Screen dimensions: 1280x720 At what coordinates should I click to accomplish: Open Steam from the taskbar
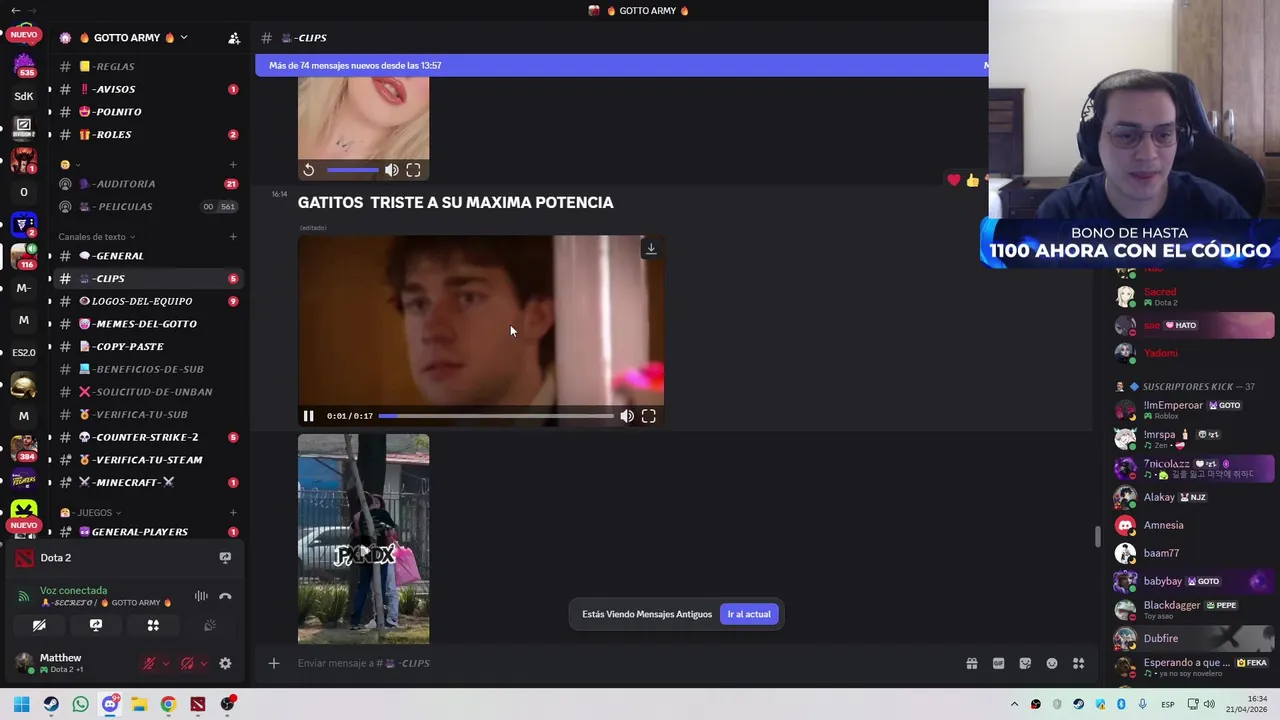[x=51, y=704]
